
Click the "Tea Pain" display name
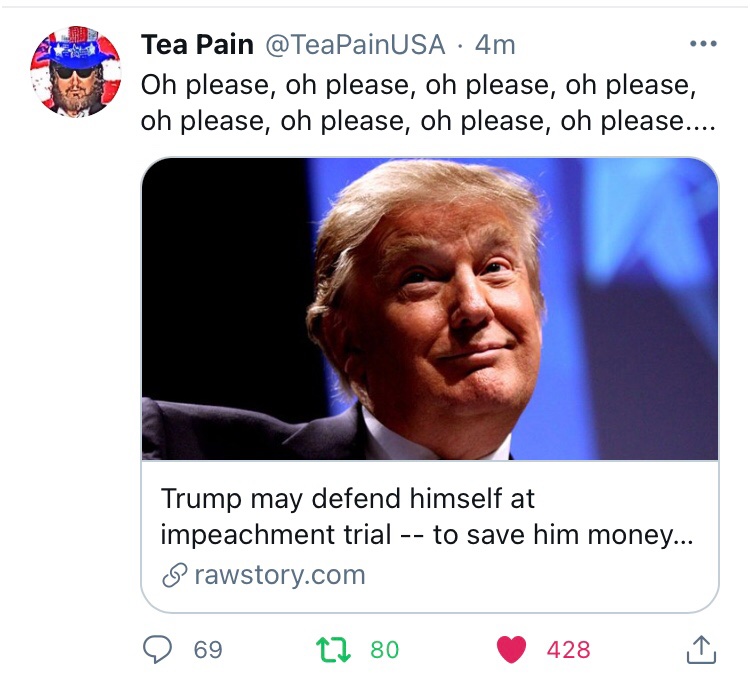197,45
